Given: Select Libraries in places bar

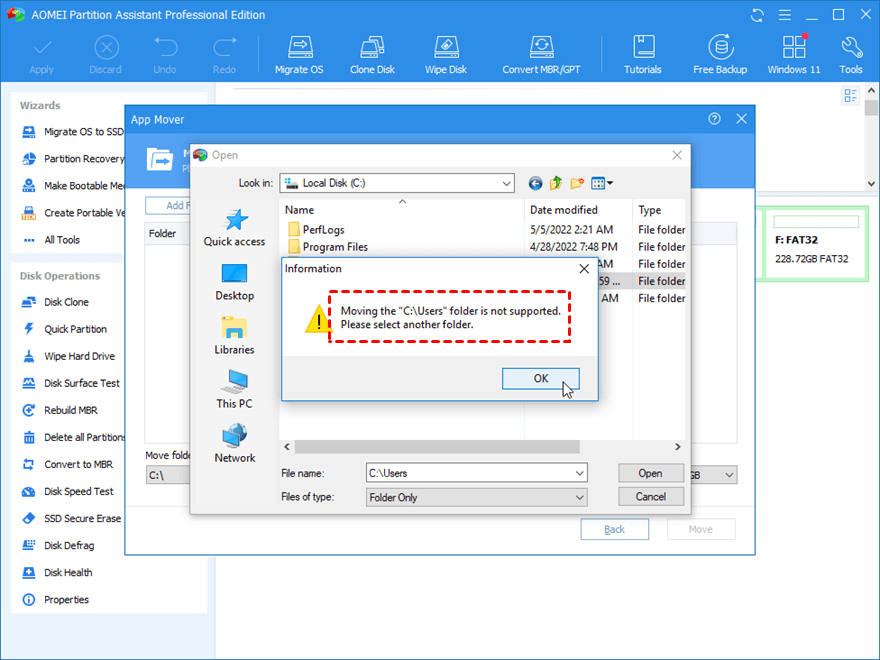Looking at the screenshot, I should click(x=235, y=336).
